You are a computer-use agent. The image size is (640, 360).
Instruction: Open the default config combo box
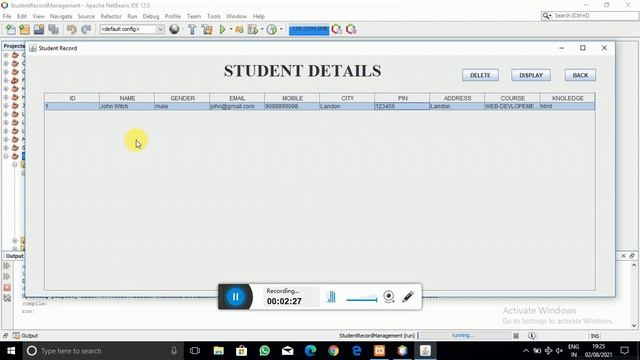132,29
